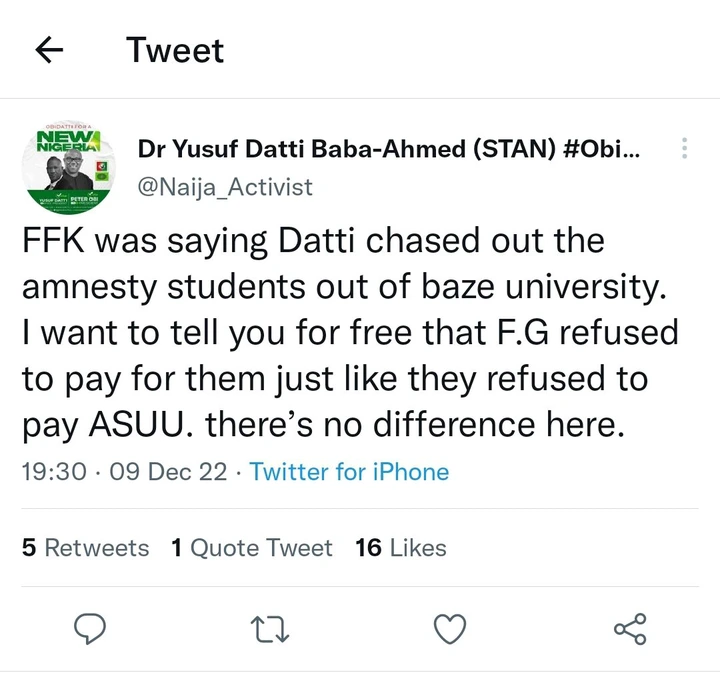Click the word FFK in the tweet
720x679 pixels.
(53, 243)
